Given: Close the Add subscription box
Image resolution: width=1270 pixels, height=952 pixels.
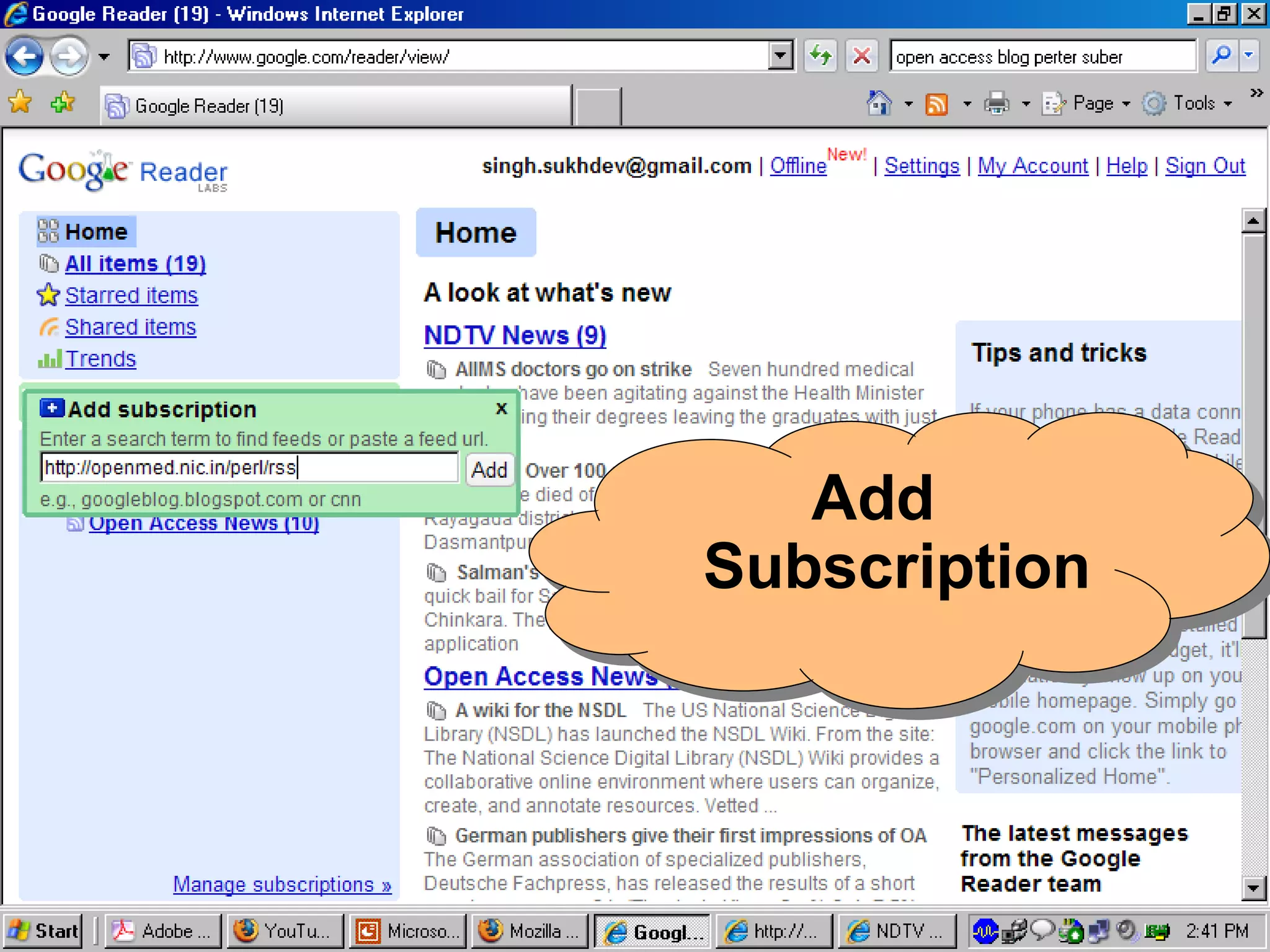Looking at the screenshot, I should [x=502, y=408].
